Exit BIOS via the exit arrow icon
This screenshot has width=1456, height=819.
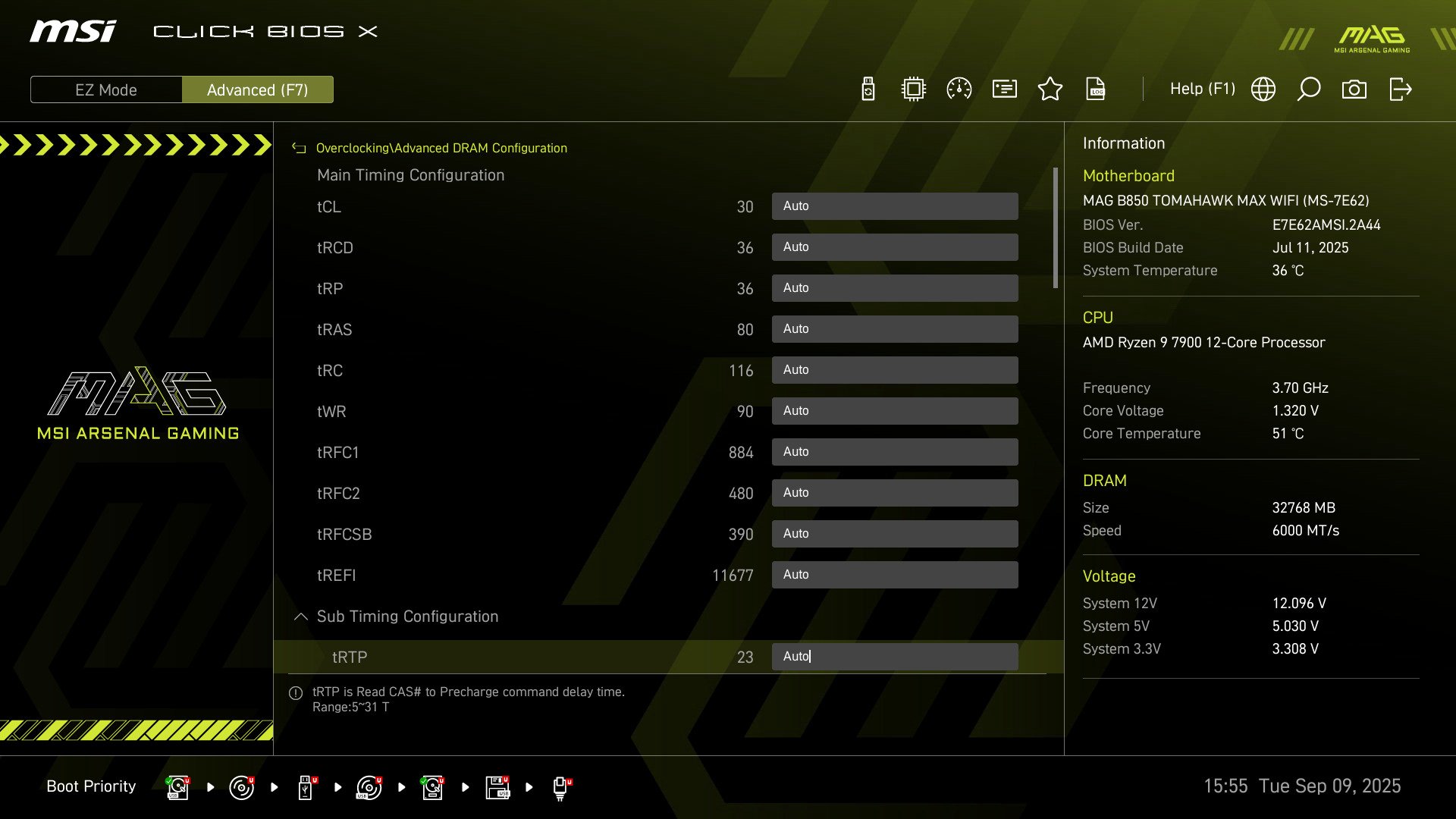(x=1400, y=89)
